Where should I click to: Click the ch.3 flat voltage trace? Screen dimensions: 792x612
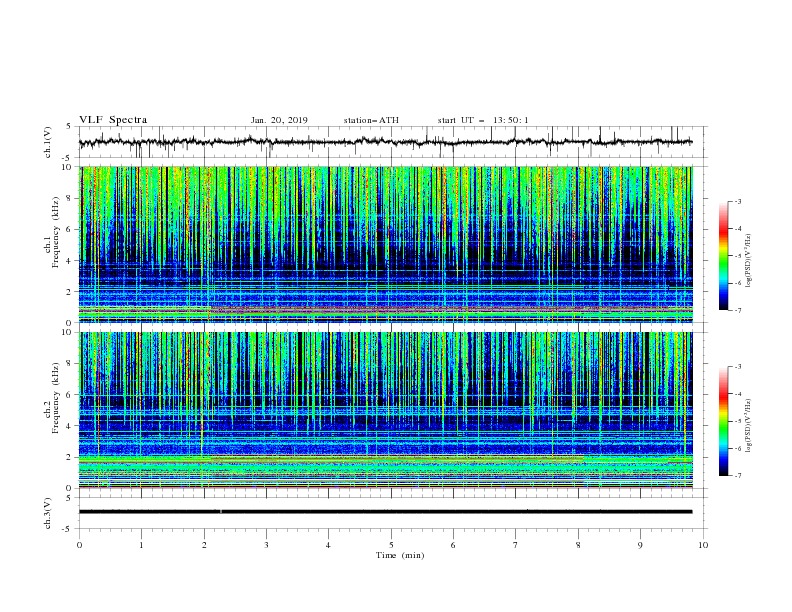point(385,512)
